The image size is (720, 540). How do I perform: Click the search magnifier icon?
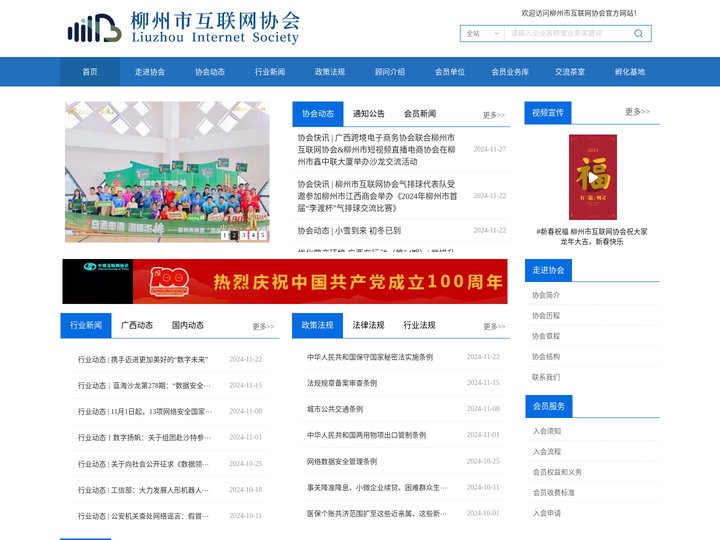tap(638, 34)
